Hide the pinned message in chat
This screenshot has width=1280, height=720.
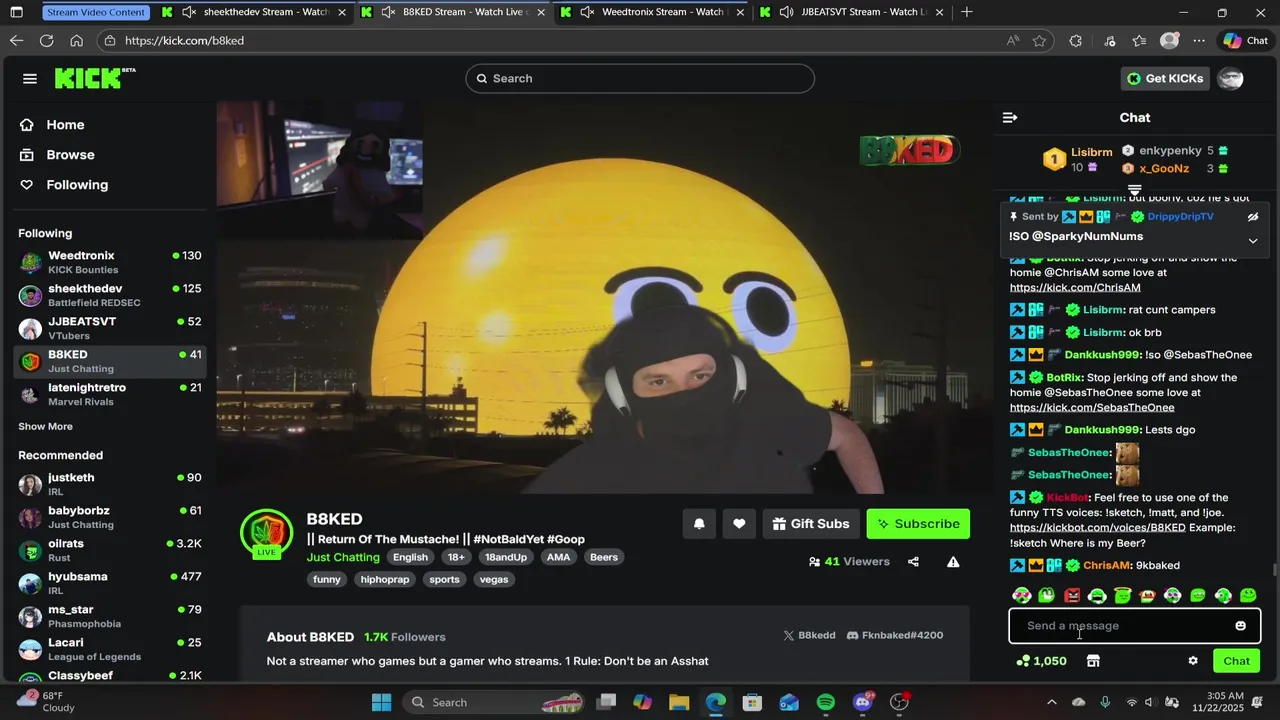1252,217
